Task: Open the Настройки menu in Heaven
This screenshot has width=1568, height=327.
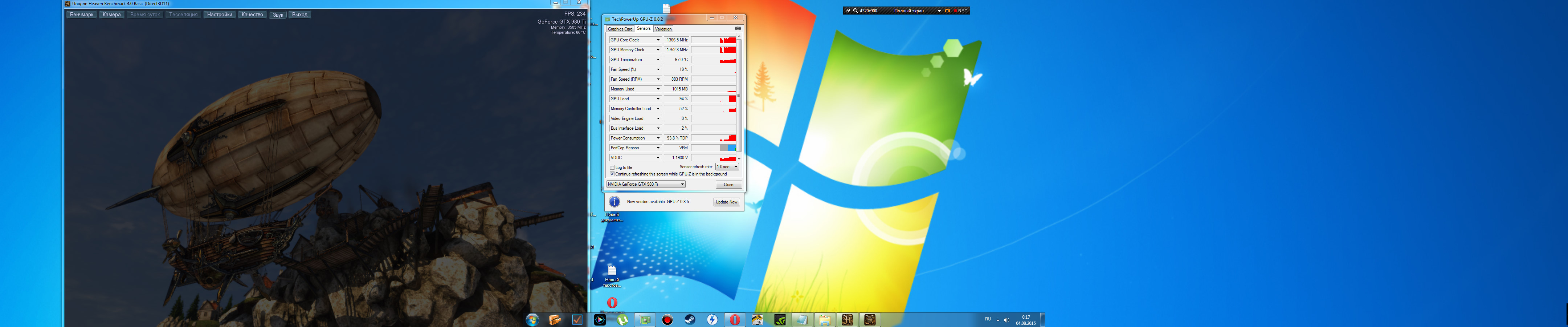Action: point(219,15)
